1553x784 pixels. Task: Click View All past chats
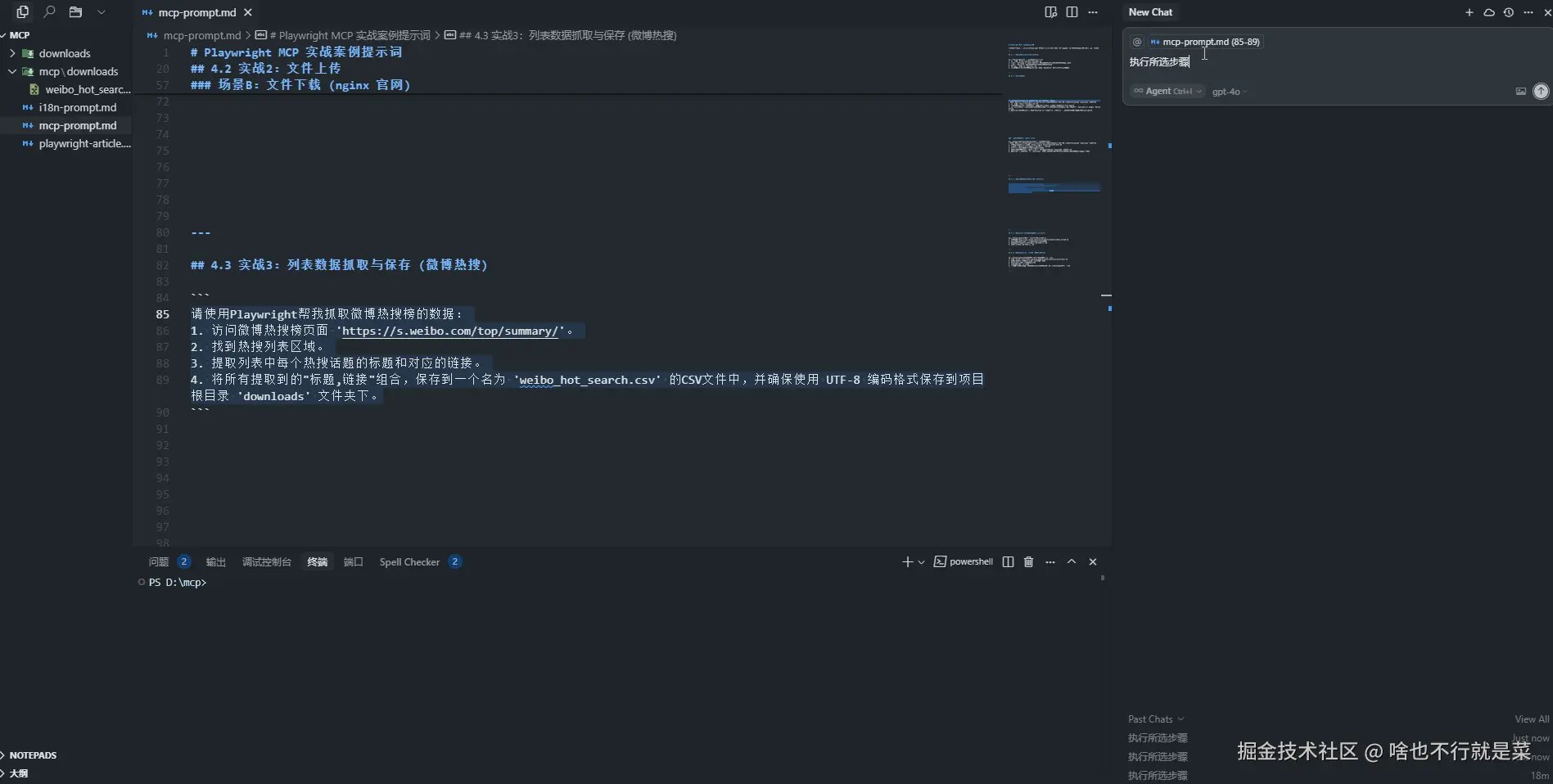(x=1532, y=719)
